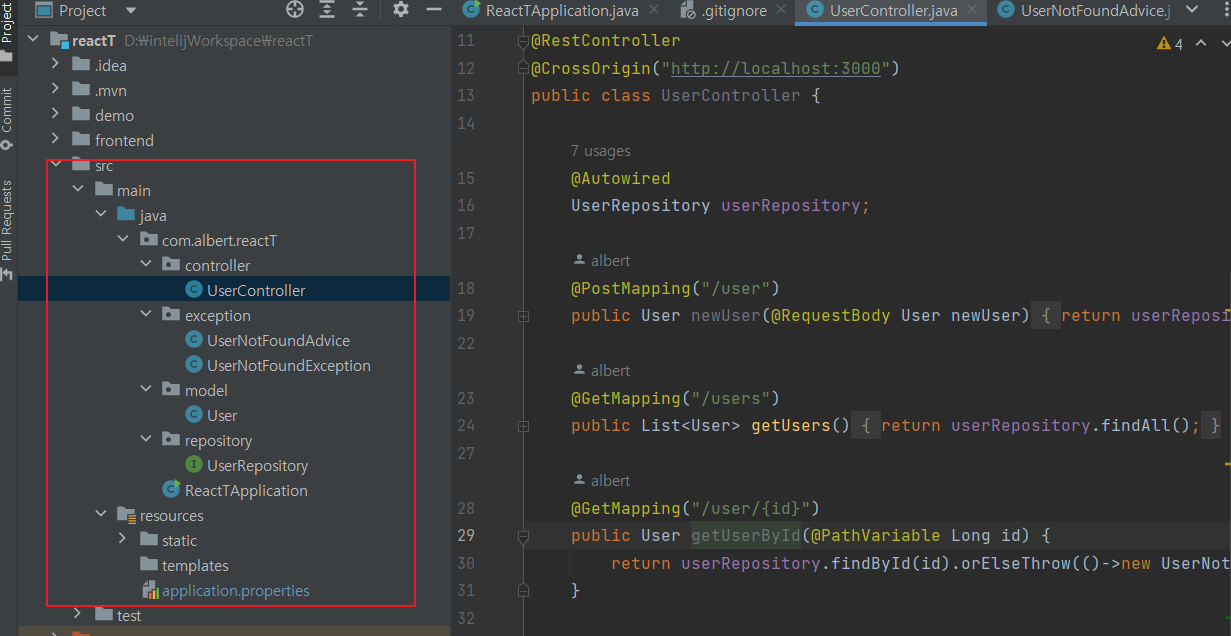Viewport: 1231px width, 636px height.
Task: Expand the static folder
Action: (122, 541)
